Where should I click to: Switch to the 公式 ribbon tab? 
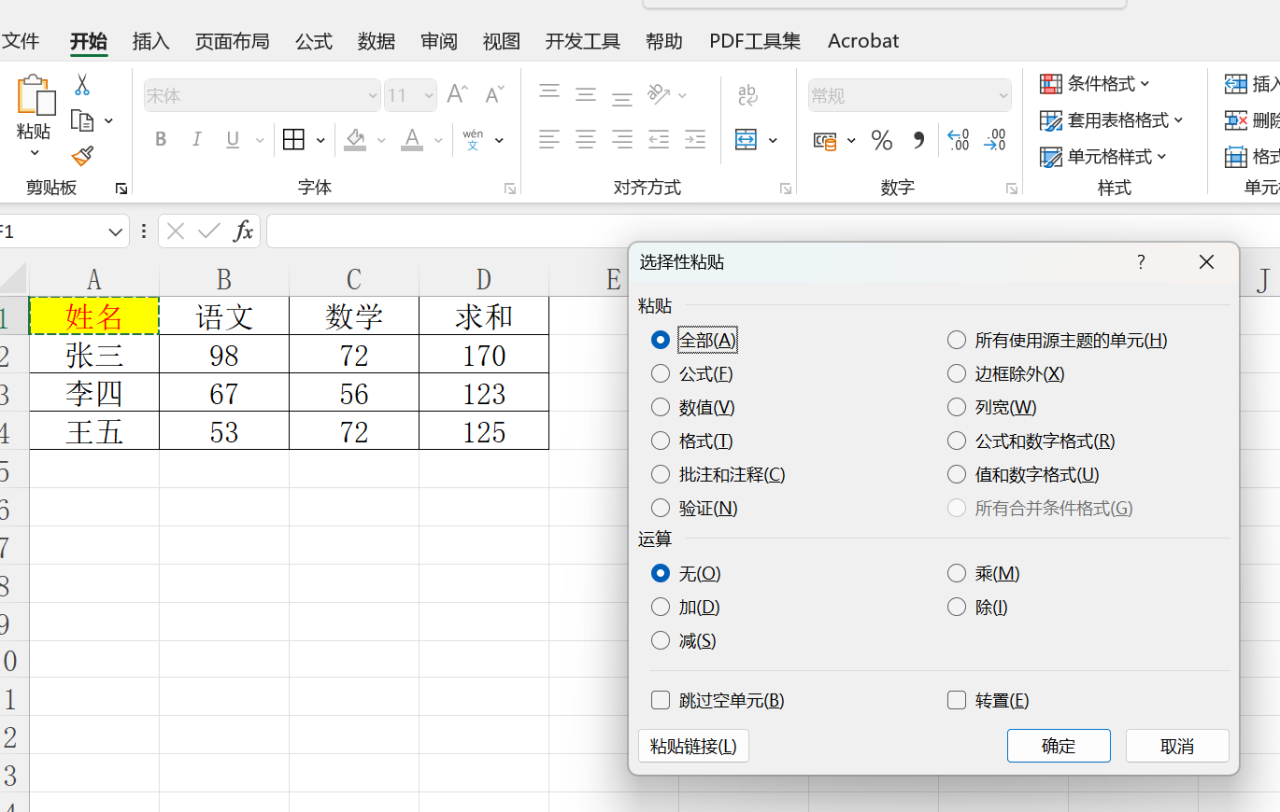coord(314,41)
